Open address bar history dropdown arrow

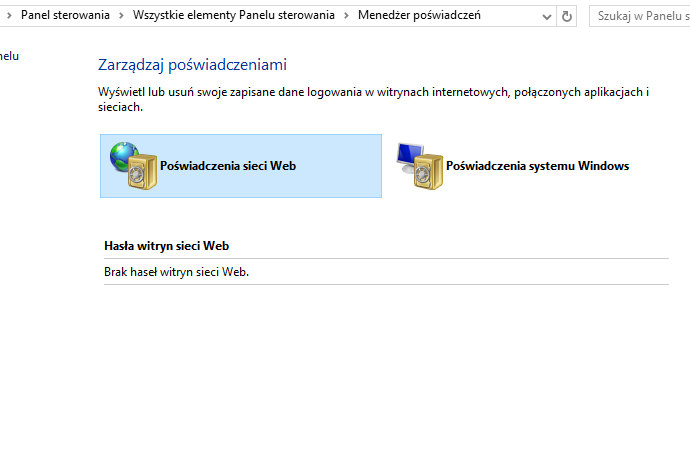[547, 17]
